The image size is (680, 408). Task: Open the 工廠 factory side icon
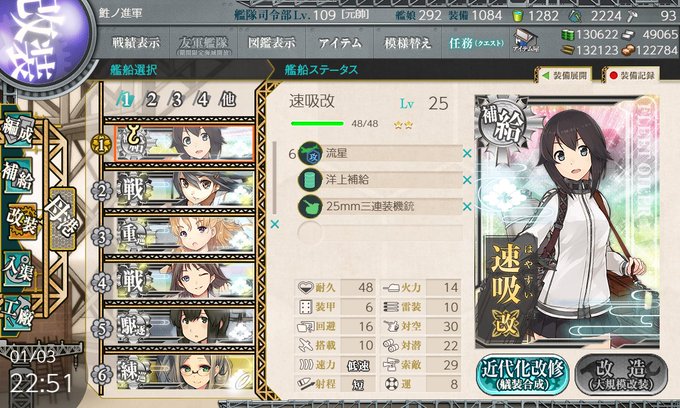click(18, 311)
